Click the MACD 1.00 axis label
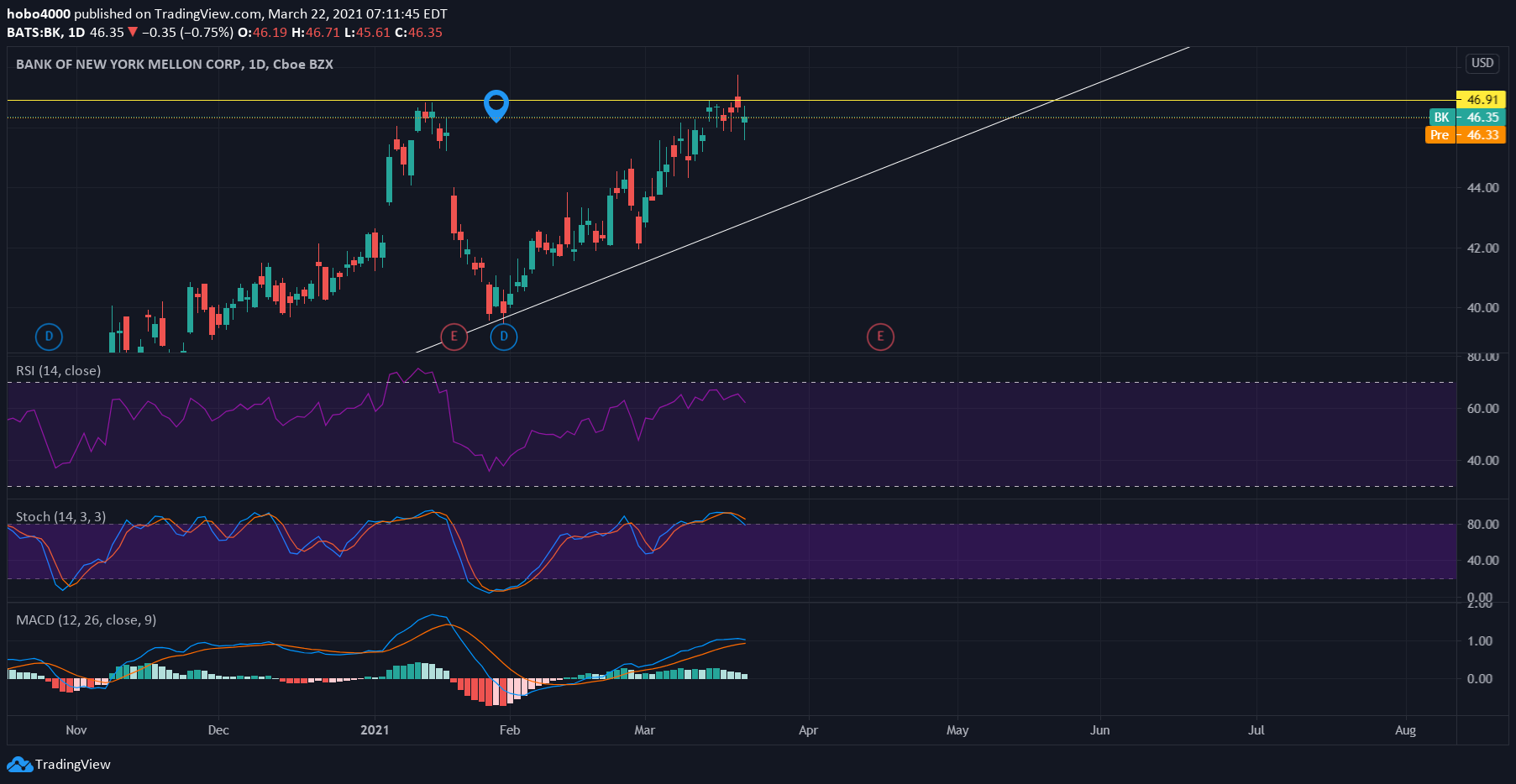The image size is (1516, 784). 1479,641
